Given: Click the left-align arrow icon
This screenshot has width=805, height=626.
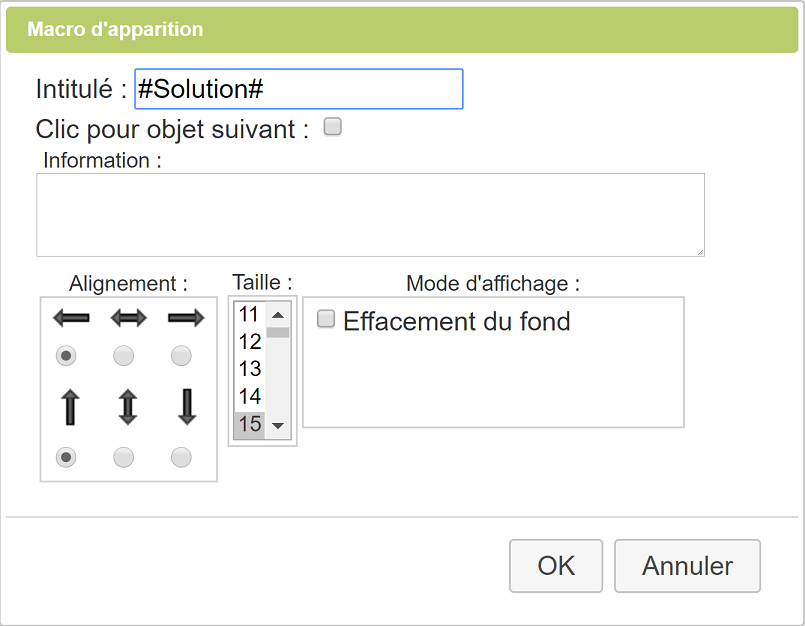Looking at the screenshot, I should click(71, 319).
